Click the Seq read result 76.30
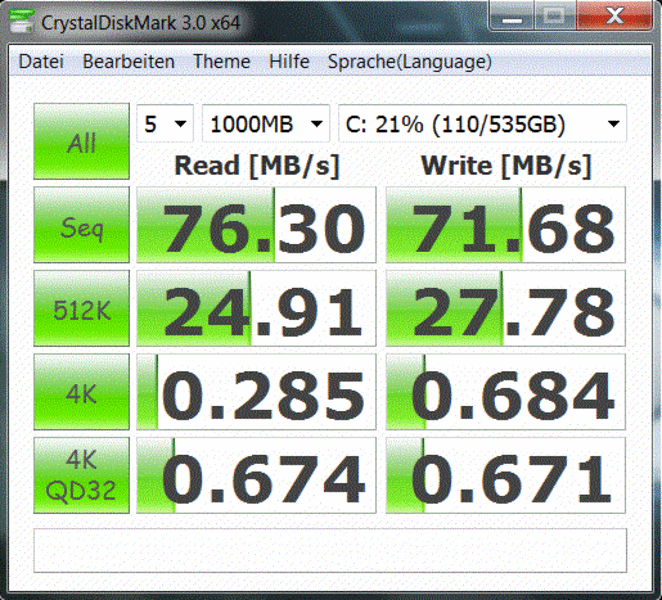The image size is (662, 600). coord(256,225)
